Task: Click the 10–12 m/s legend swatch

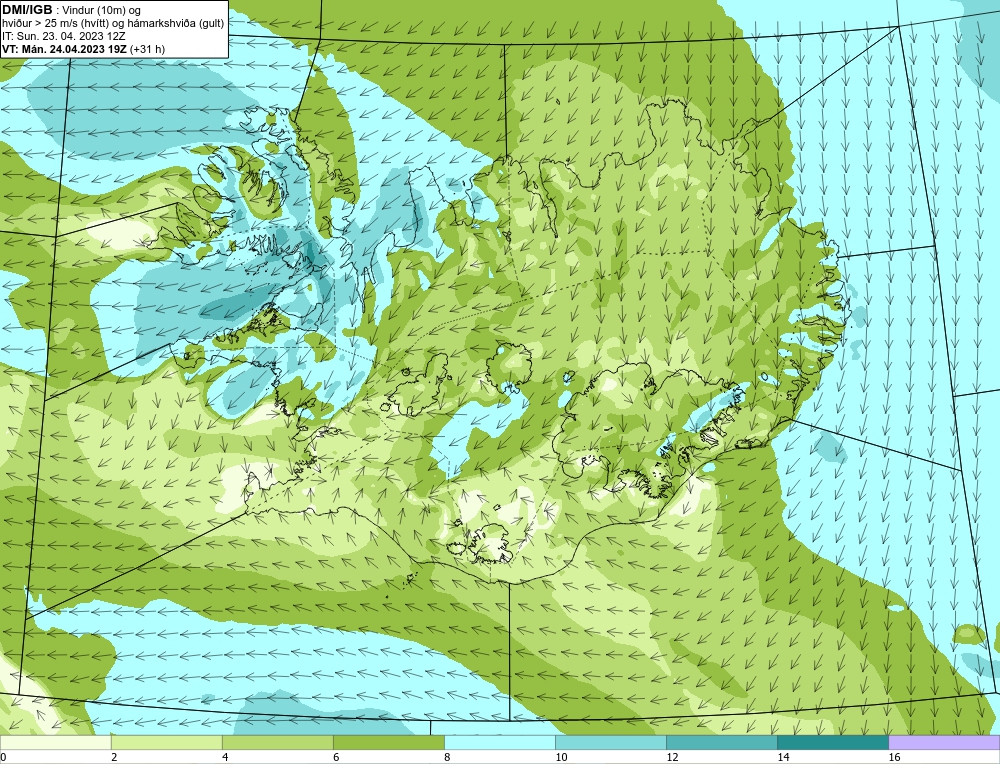Action: (x=610, y=742)
